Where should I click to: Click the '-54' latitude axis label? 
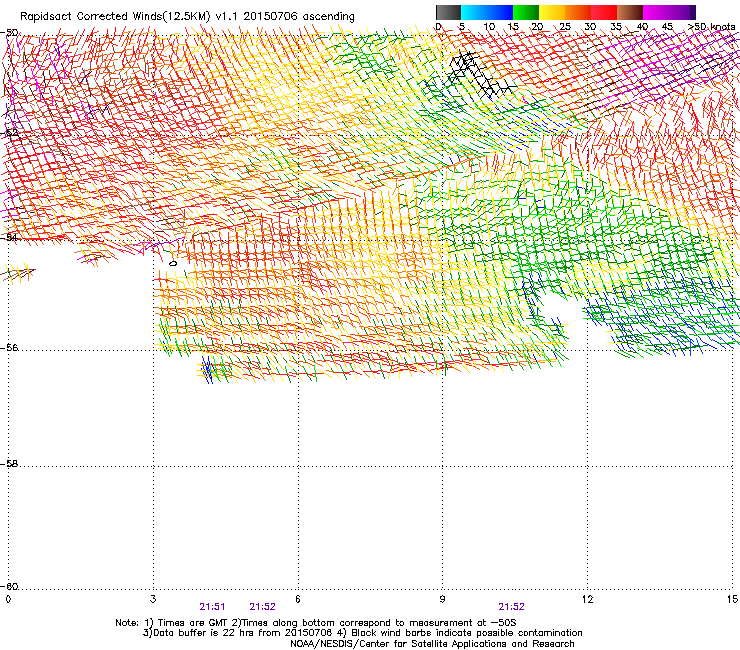(10, 237)
